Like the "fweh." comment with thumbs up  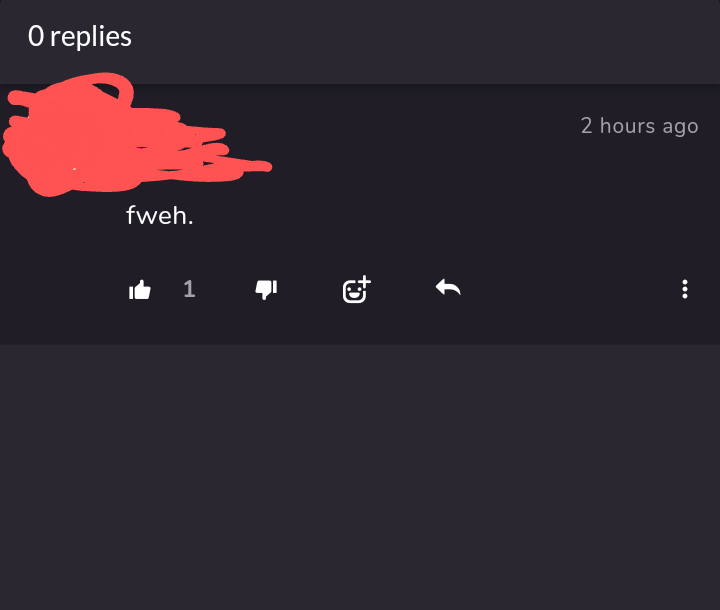coord(140,290)
